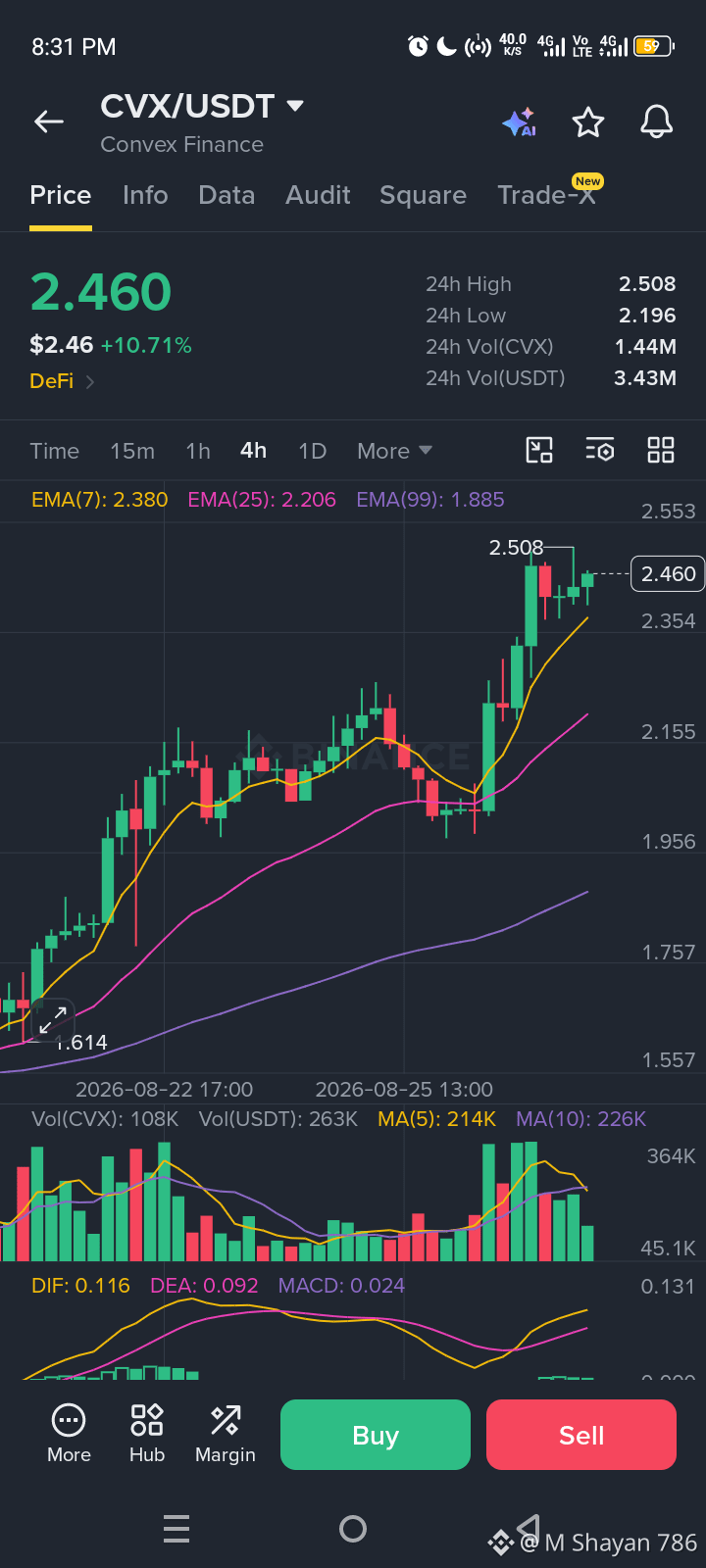Switch to the Audit tab
The width and height of the screenshot is (706, 1568).
(x=318, y=195)
